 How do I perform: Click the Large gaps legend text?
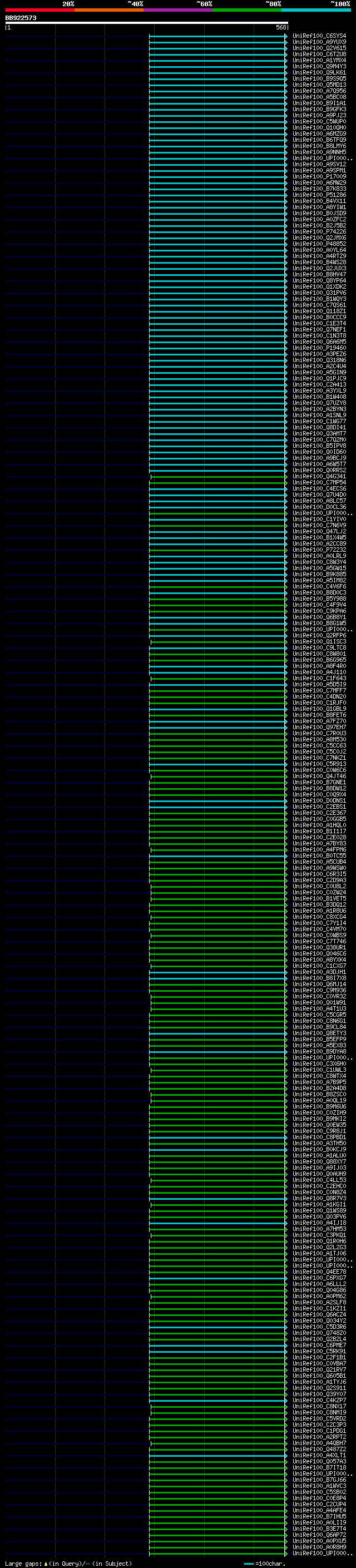coord(68,1563)
